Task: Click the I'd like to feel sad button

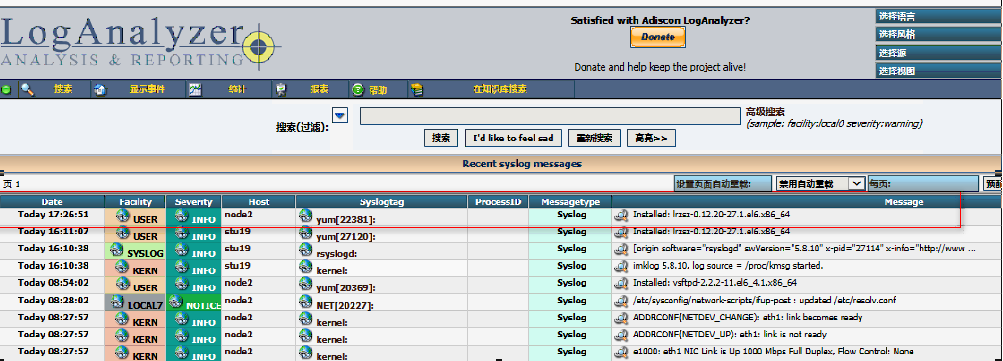Action: [x=514, y=138]
